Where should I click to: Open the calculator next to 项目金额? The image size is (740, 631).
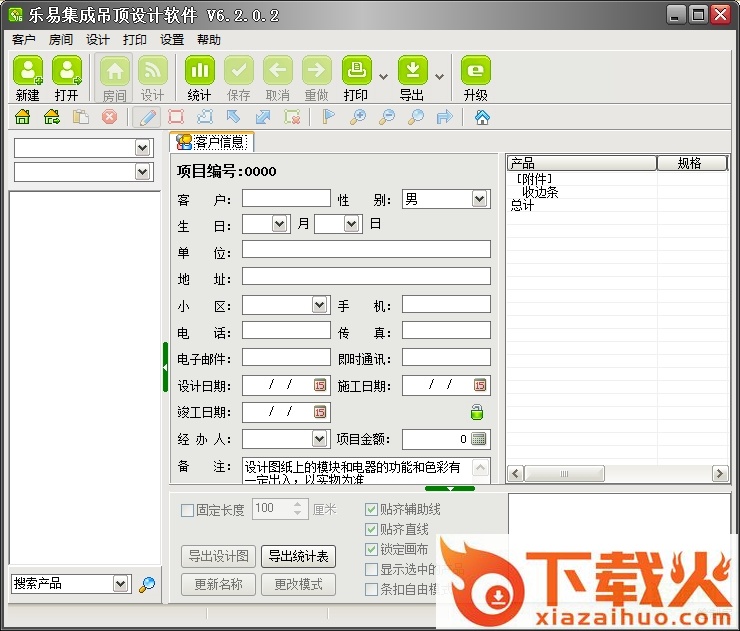[479, 439]
